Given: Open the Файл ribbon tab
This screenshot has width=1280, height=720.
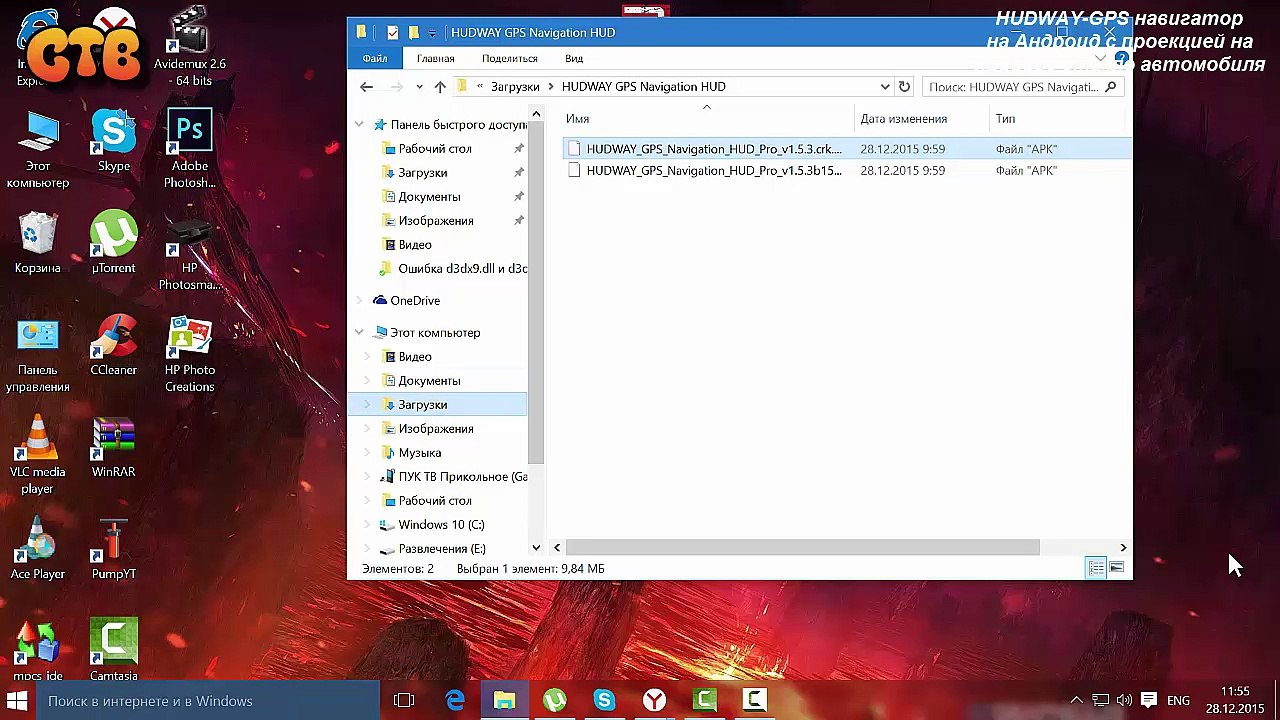Looking at the screenshot, I should (375, 59).
